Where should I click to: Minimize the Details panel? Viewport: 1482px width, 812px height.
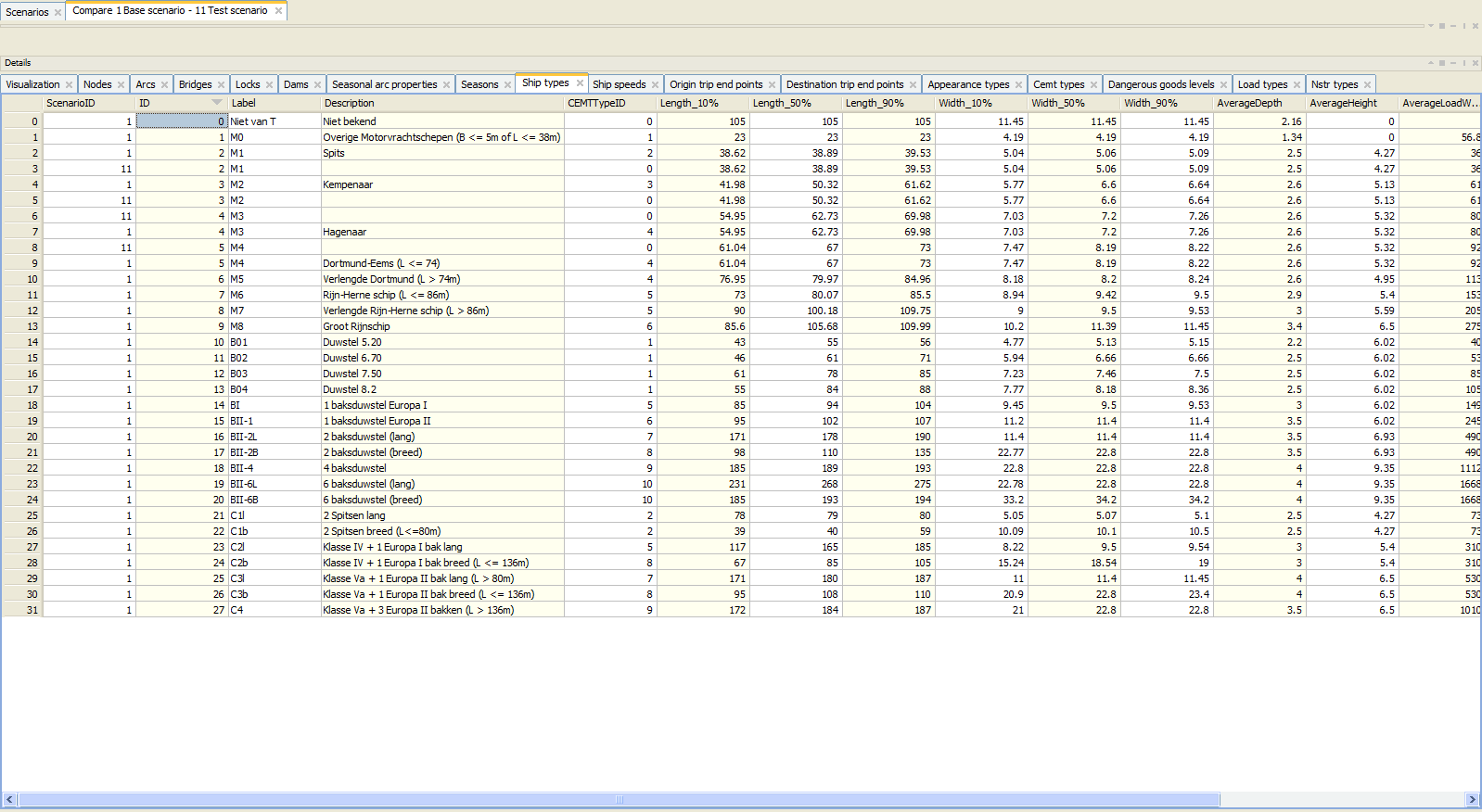(1453, 63)
